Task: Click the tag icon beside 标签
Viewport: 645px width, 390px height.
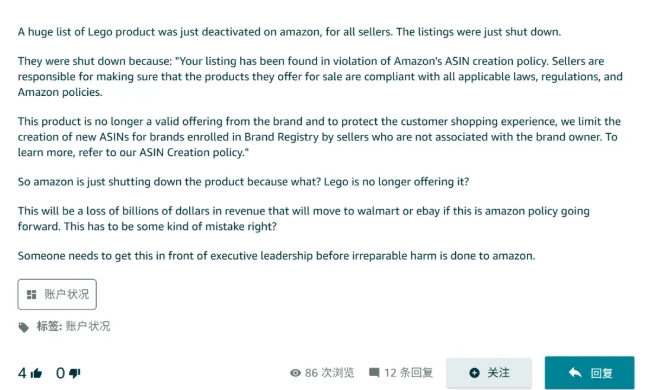Action: click(x=24, y=327)
